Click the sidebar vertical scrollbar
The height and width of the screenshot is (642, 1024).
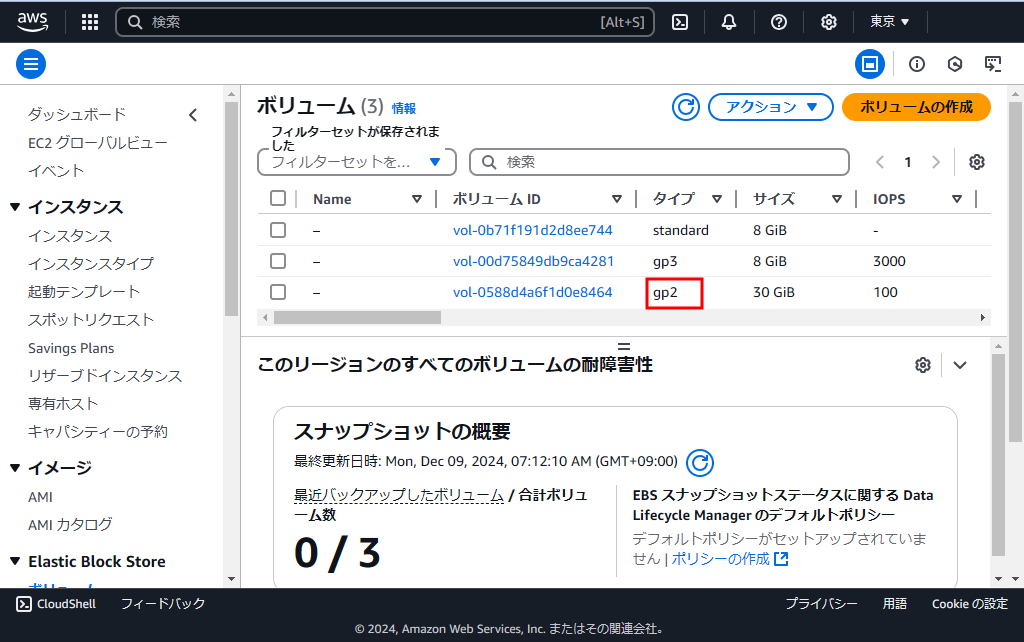[x=231, y=209]
